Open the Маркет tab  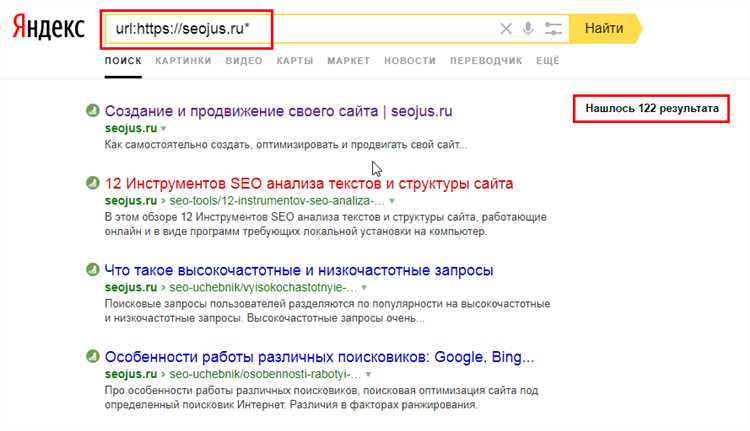point(349,61)
